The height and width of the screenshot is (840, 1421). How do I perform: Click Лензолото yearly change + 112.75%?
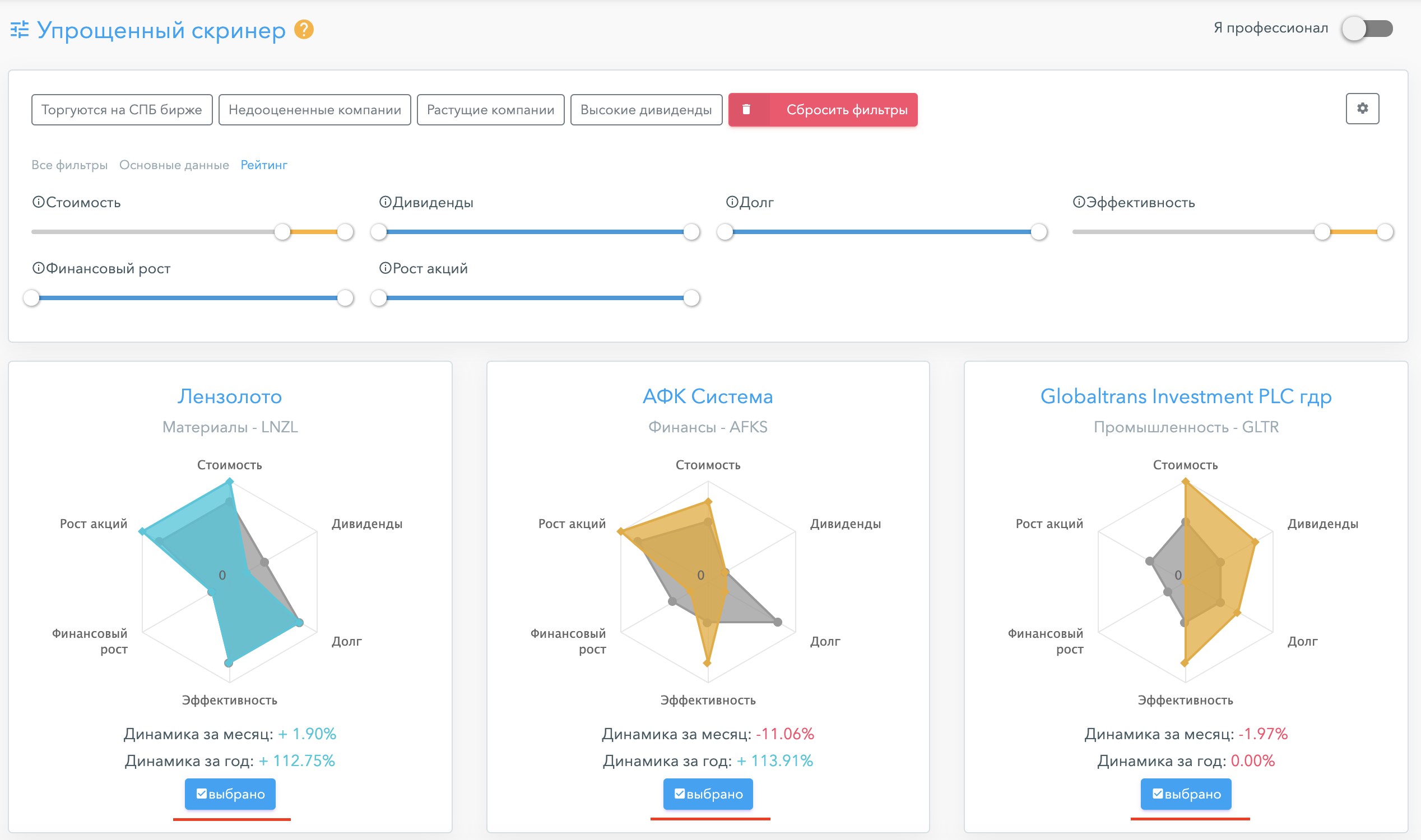297,760
